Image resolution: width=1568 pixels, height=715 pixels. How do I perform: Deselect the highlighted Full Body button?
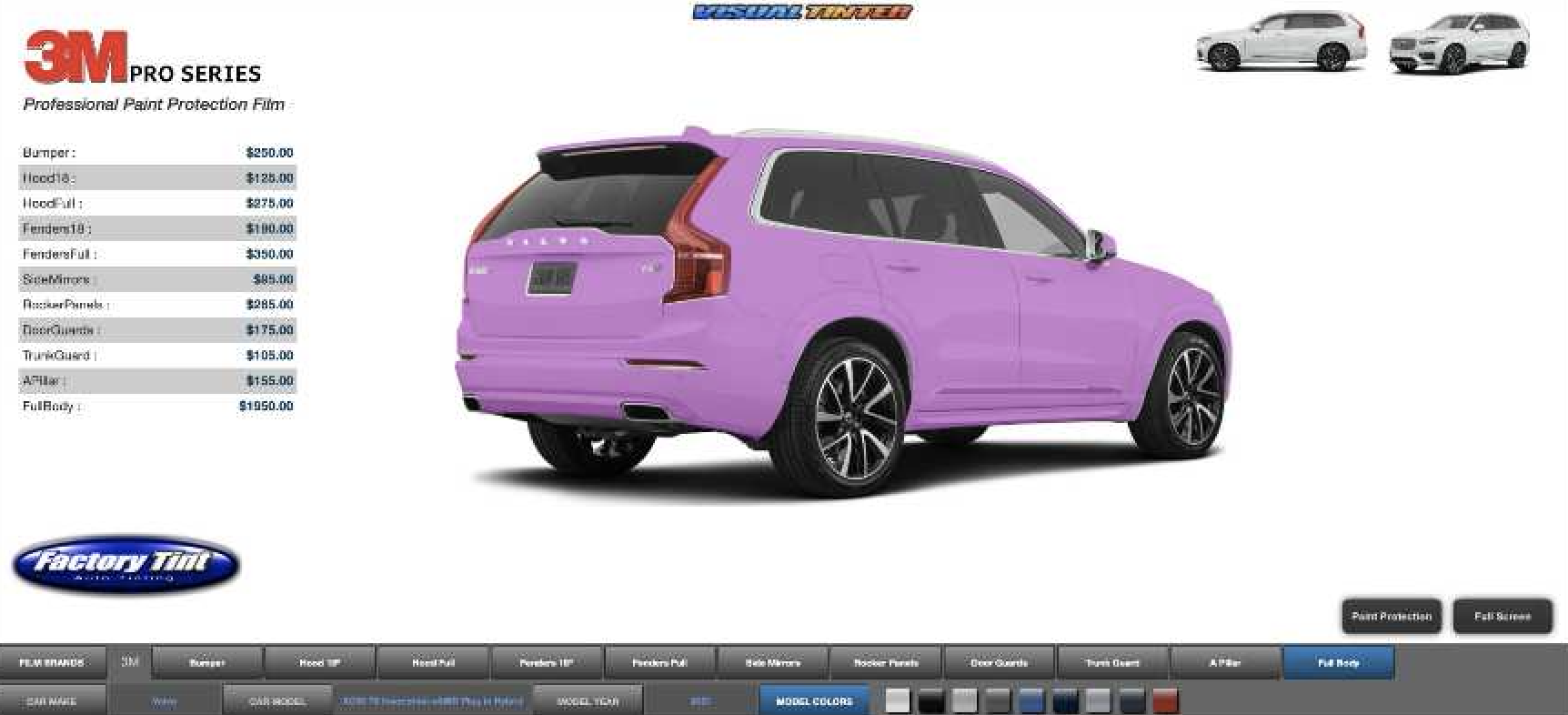pyautogui.click(x=1339, y=663)
